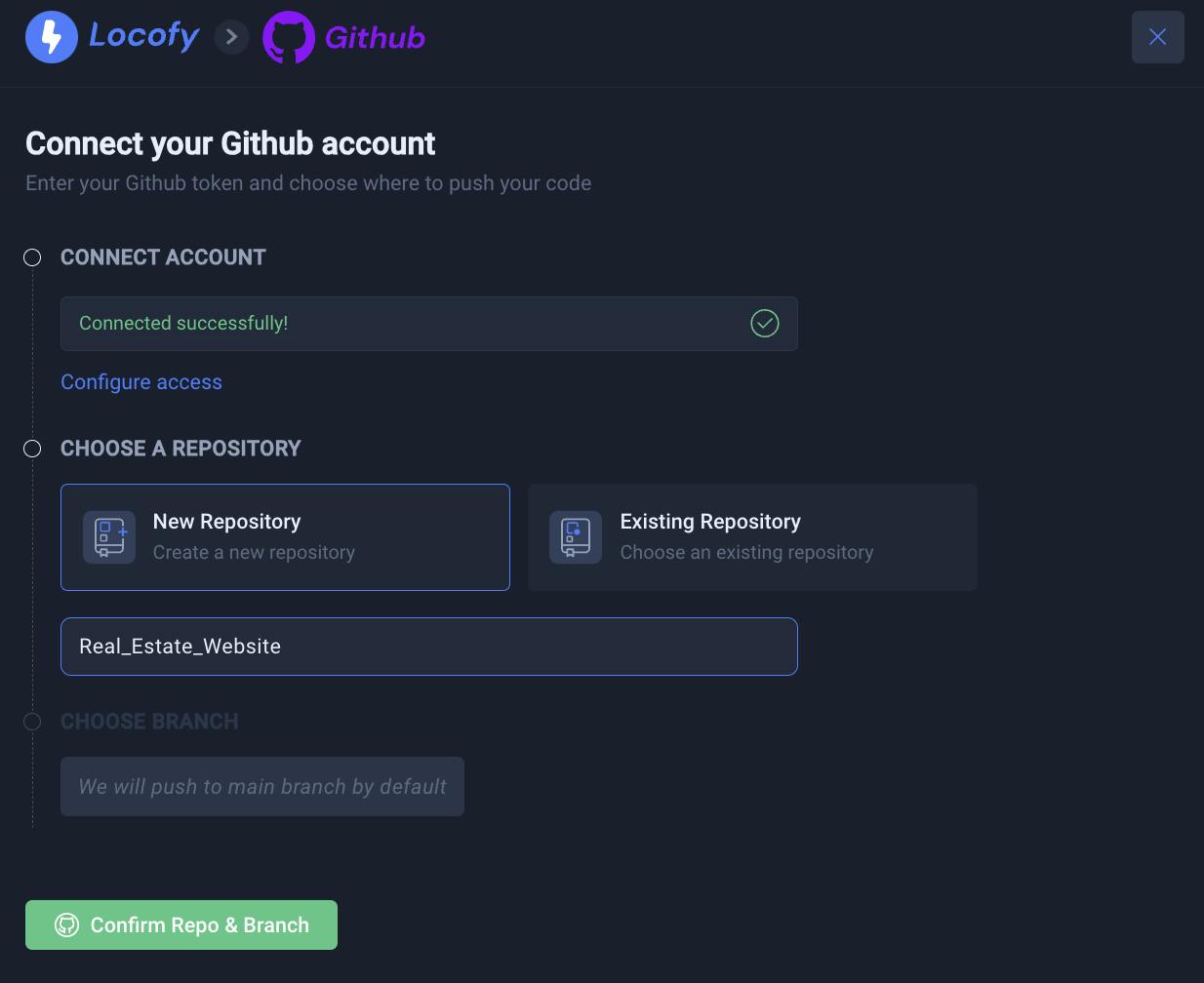The width and height of the screenshot is (1204, 983).
Task: Choose the New Repository option card
Action: coord(285,537)
